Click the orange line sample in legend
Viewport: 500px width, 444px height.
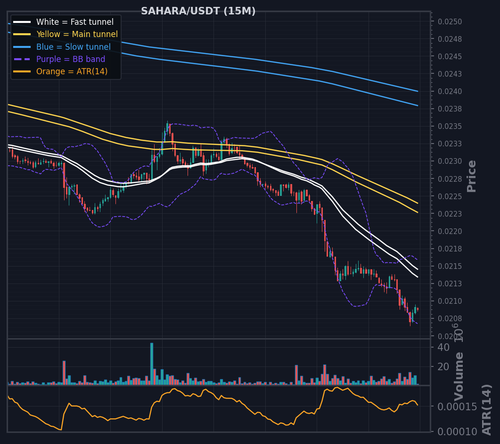pyautogui.click(x=22, y=71)
